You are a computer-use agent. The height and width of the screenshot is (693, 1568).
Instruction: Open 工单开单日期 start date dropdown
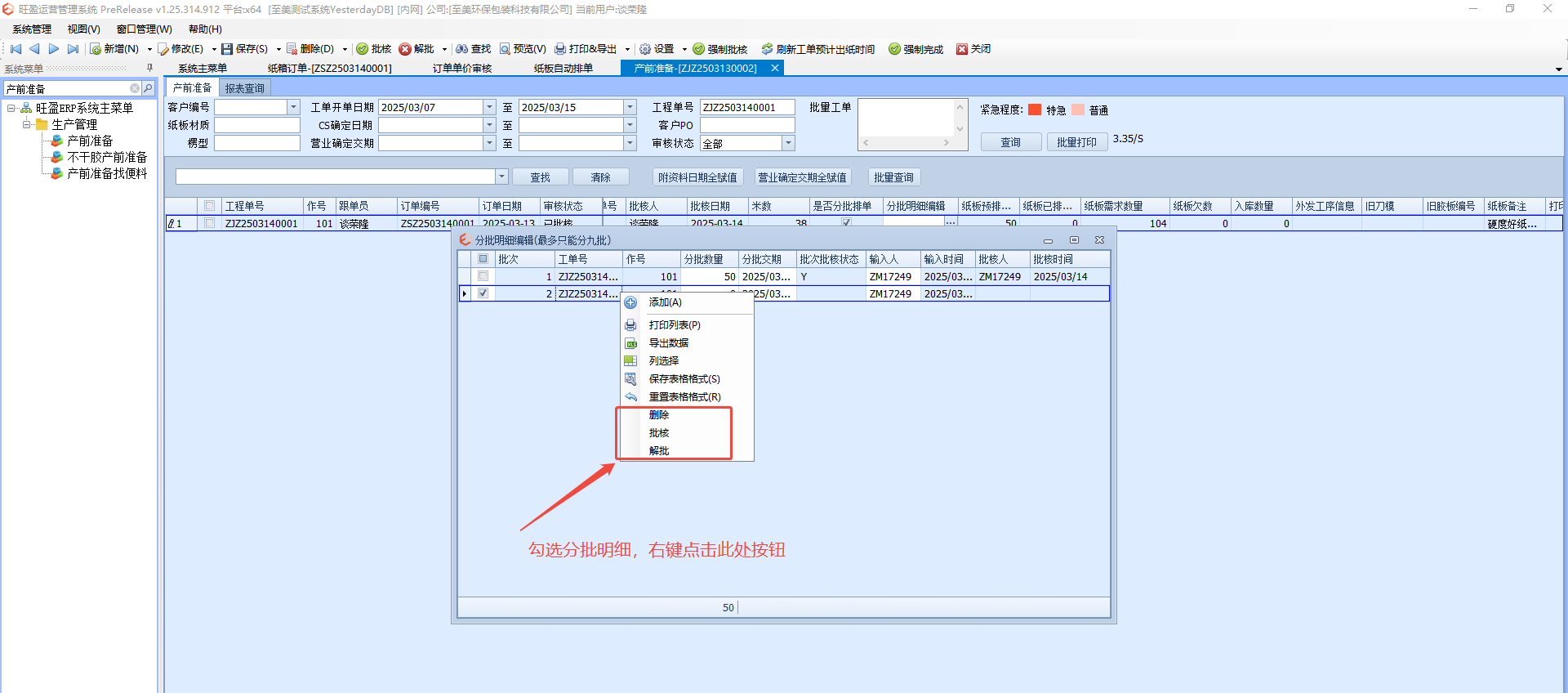click(489, 107)
